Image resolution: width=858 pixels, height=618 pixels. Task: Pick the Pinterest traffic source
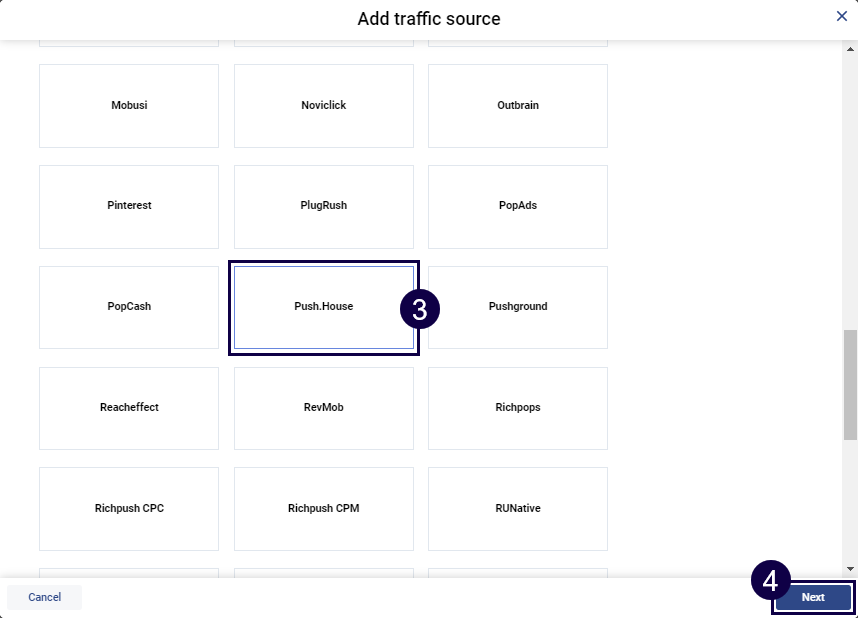coord(129,206)
